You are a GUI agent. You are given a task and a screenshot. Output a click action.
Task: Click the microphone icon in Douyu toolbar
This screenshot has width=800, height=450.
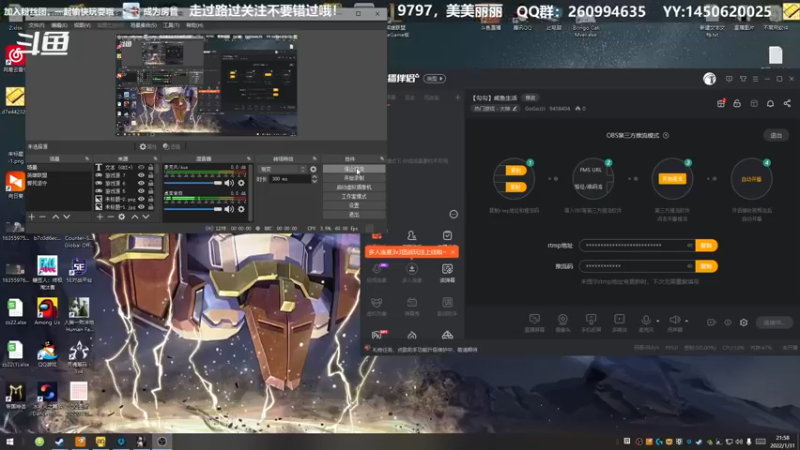click(x=646, y=320)
